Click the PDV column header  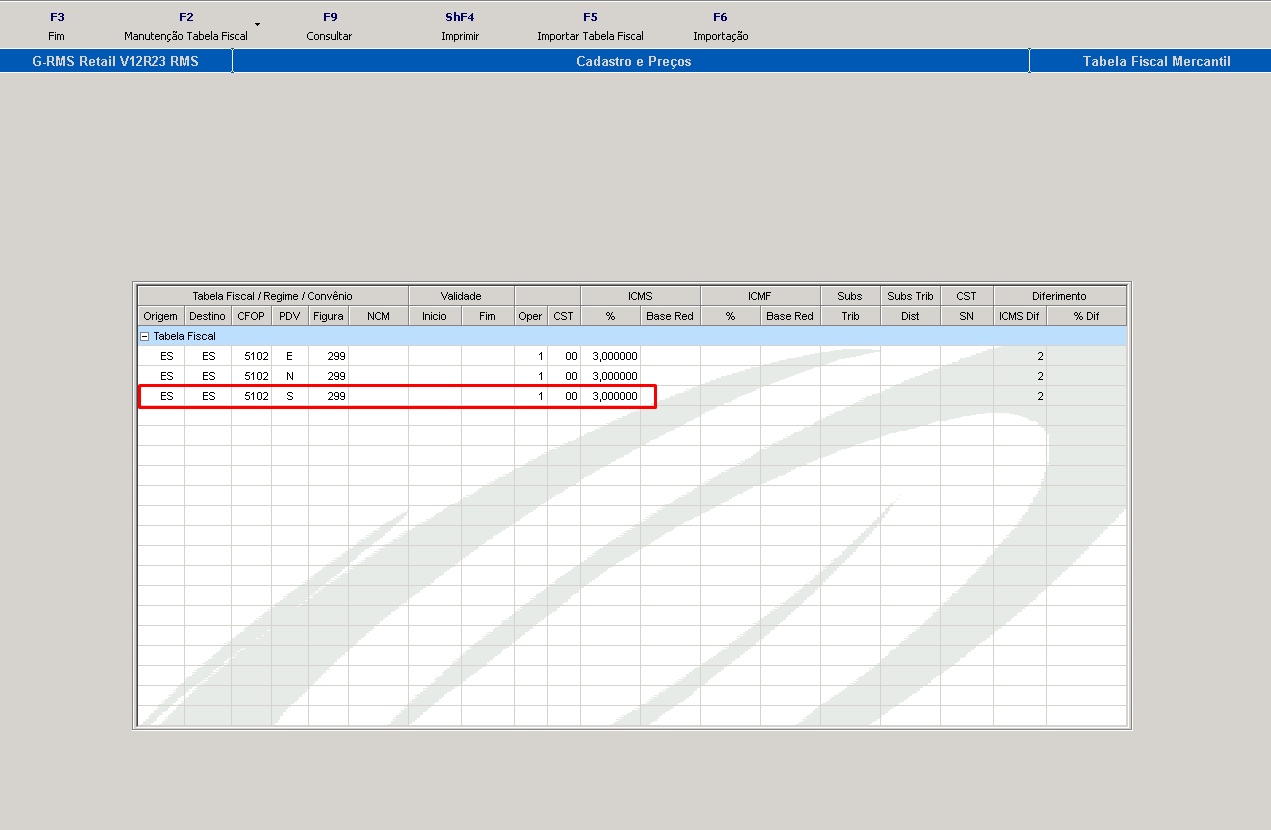tap(290, 316)
